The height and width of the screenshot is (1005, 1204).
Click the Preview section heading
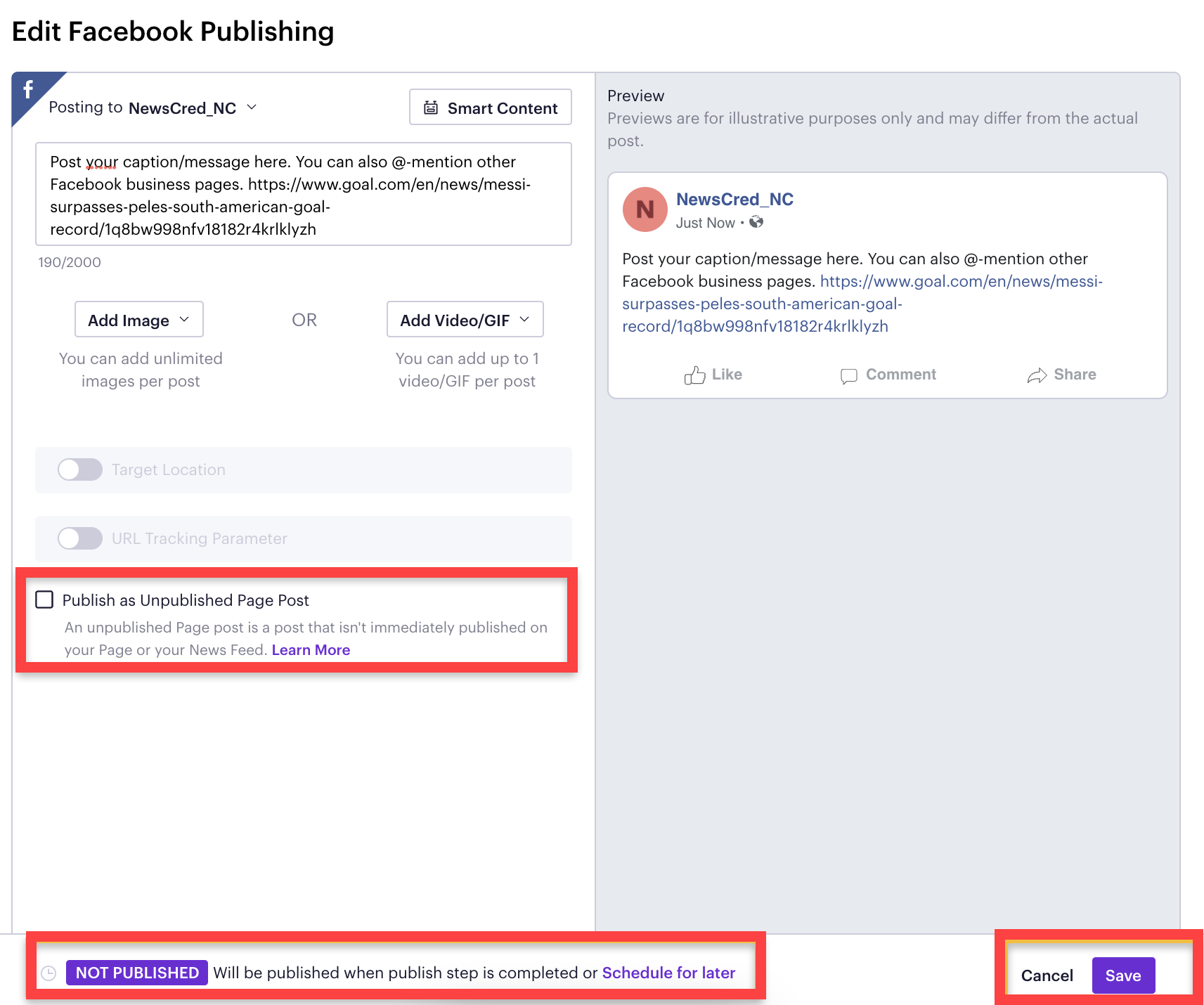[x=635, y=96]
